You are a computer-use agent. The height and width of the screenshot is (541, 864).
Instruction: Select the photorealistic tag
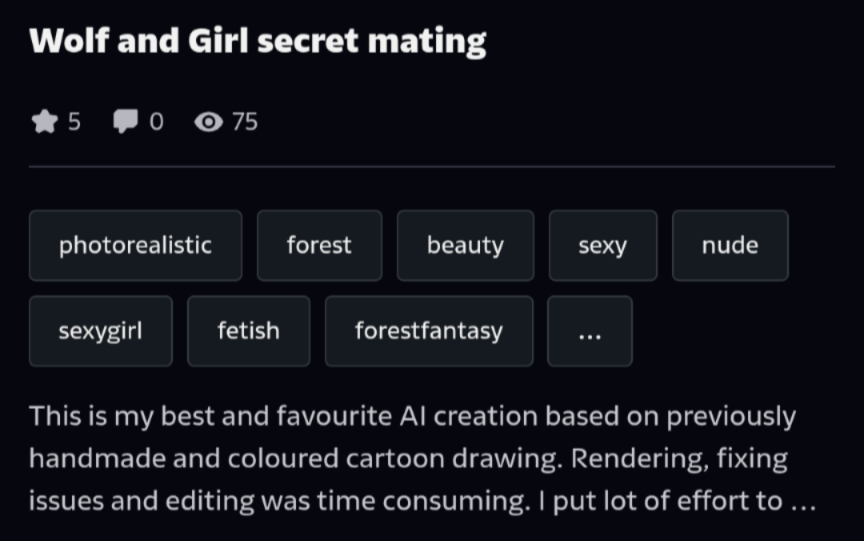[x=135, y=245]
